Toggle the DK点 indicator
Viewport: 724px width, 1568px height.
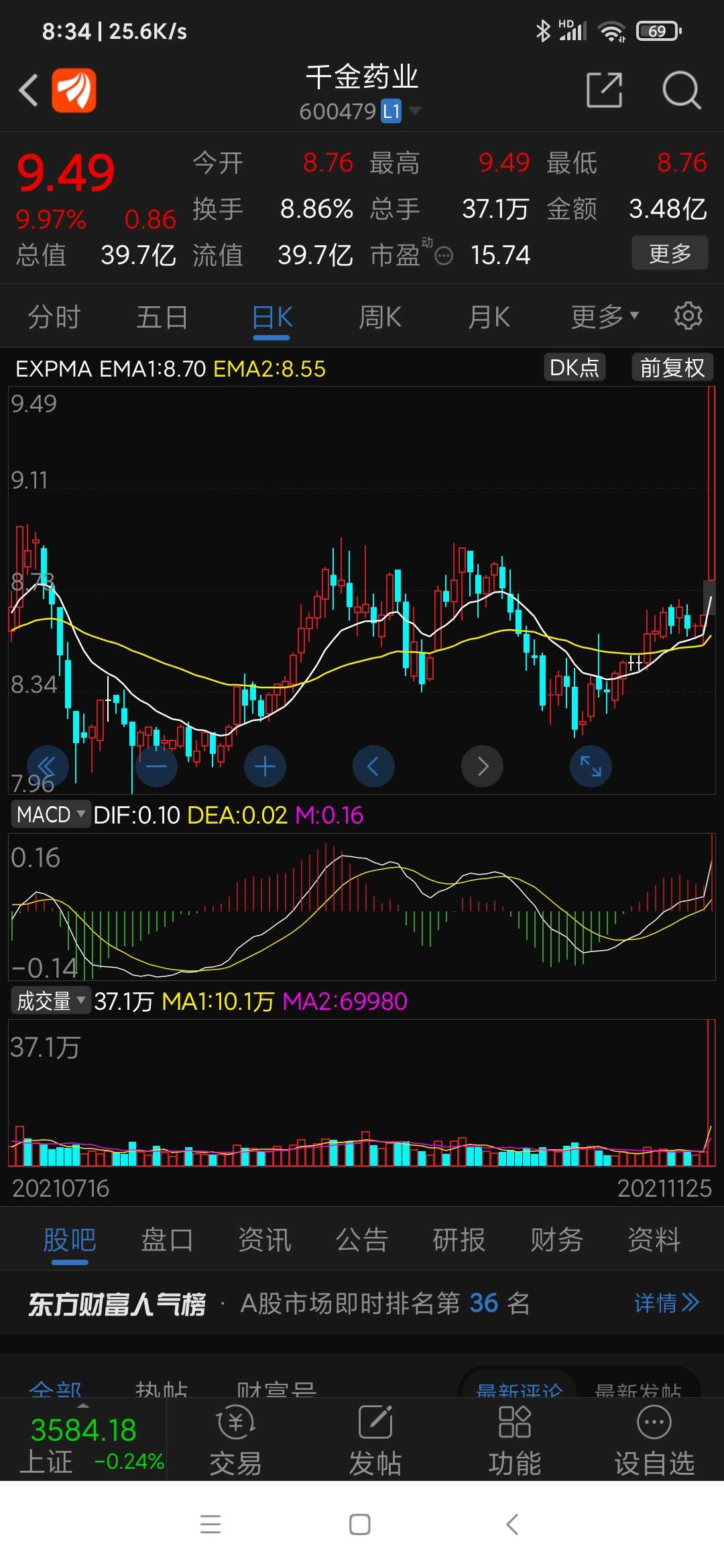(575, 367)
